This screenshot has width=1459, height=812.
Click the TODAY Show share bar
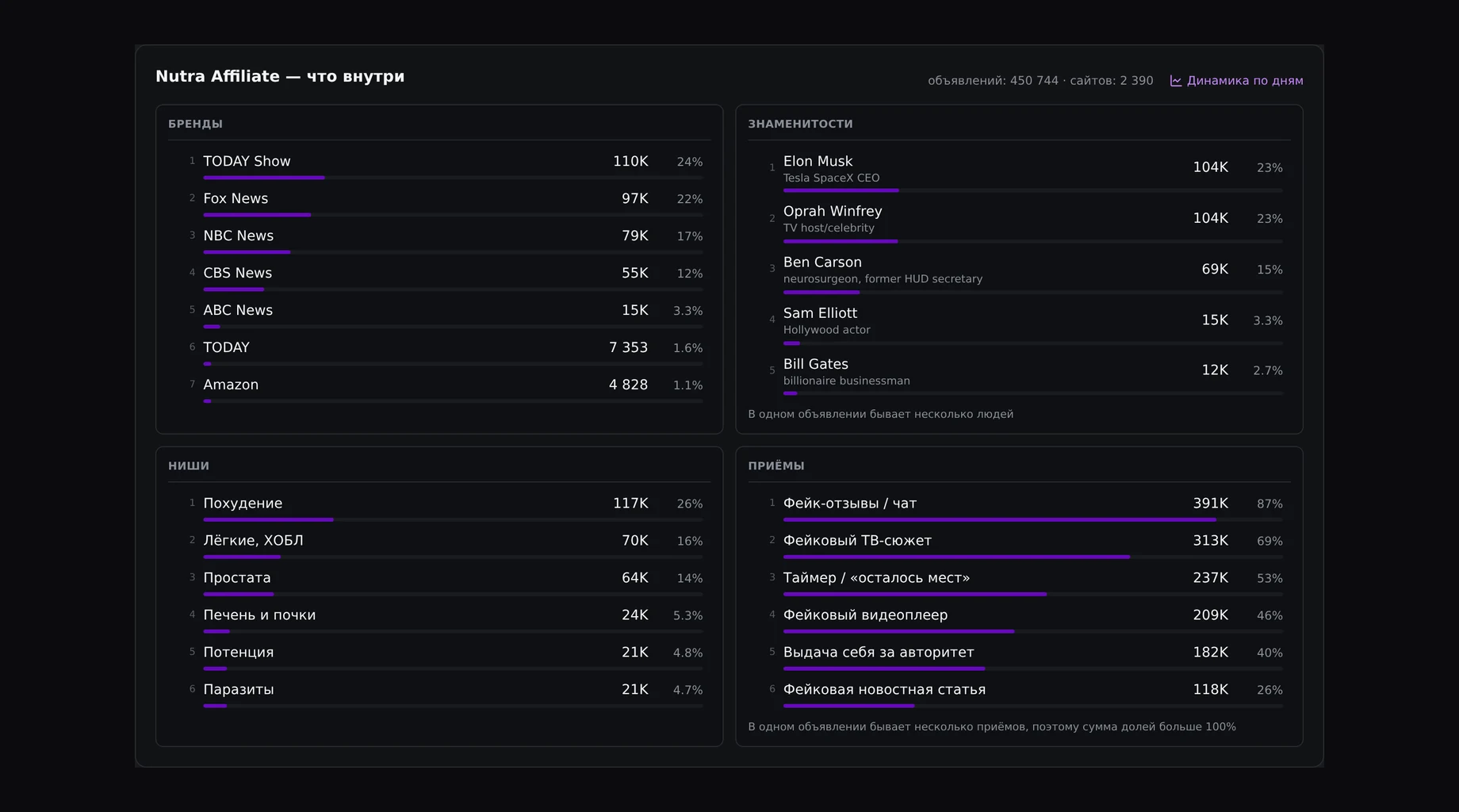(x=453, y=178)
